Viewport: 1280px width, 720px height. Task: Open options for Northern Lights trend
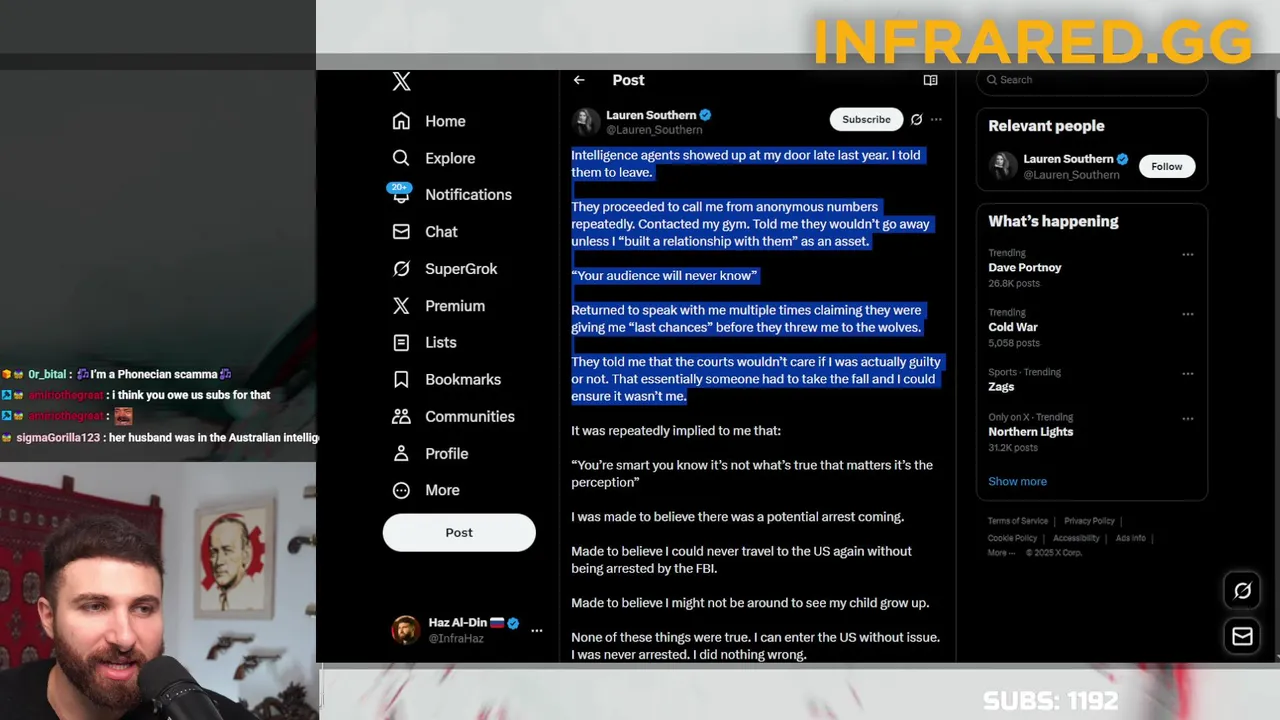click(x=1187, y=418)
